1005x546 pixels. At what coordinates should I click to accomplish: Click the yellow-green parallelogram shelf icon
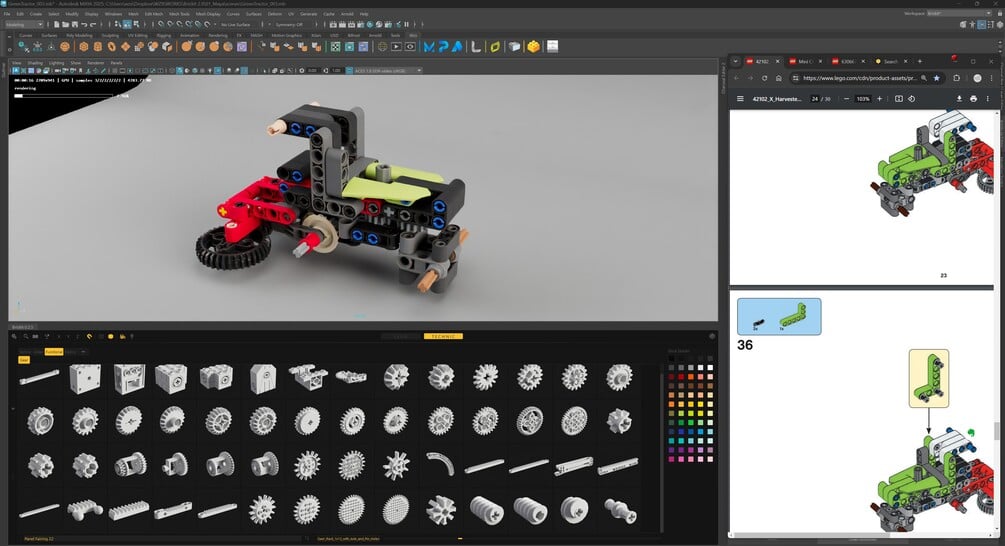click(495, 47)
